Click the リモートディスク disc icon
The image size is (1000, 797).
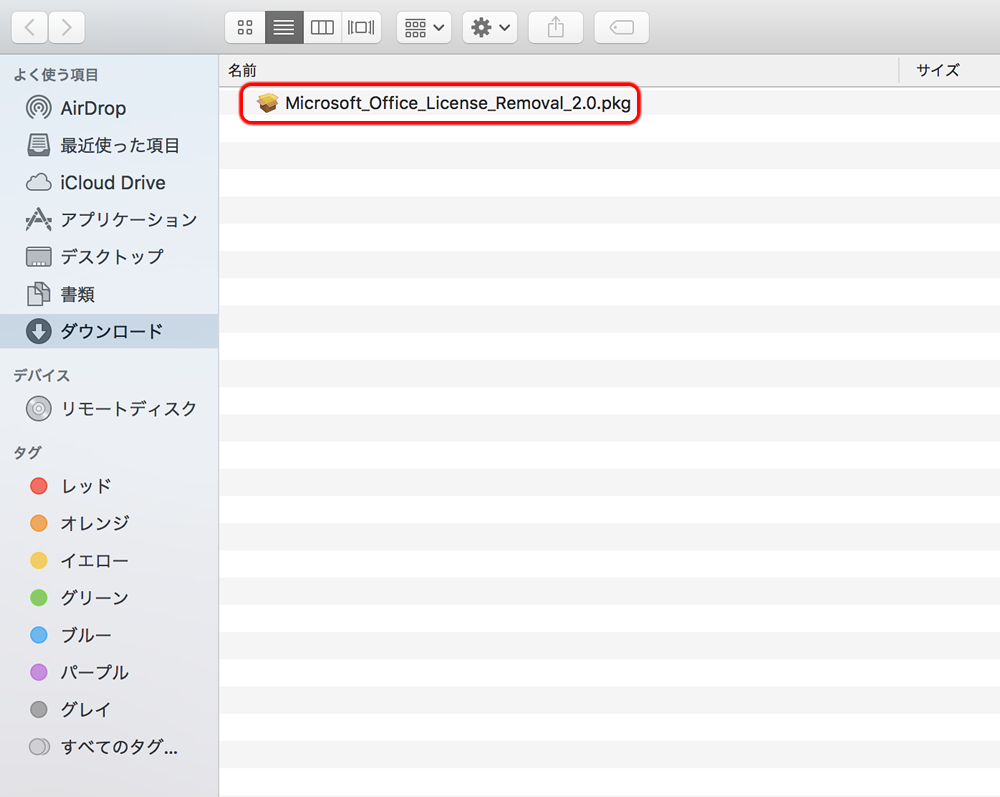39,409
